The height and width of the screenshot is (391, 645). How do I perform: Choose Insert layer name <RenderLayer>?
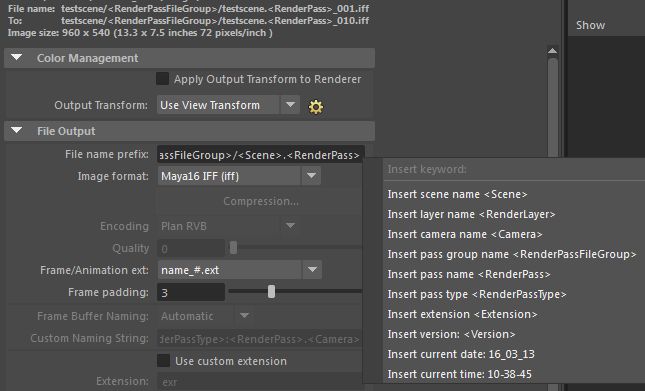click(471, 214)
